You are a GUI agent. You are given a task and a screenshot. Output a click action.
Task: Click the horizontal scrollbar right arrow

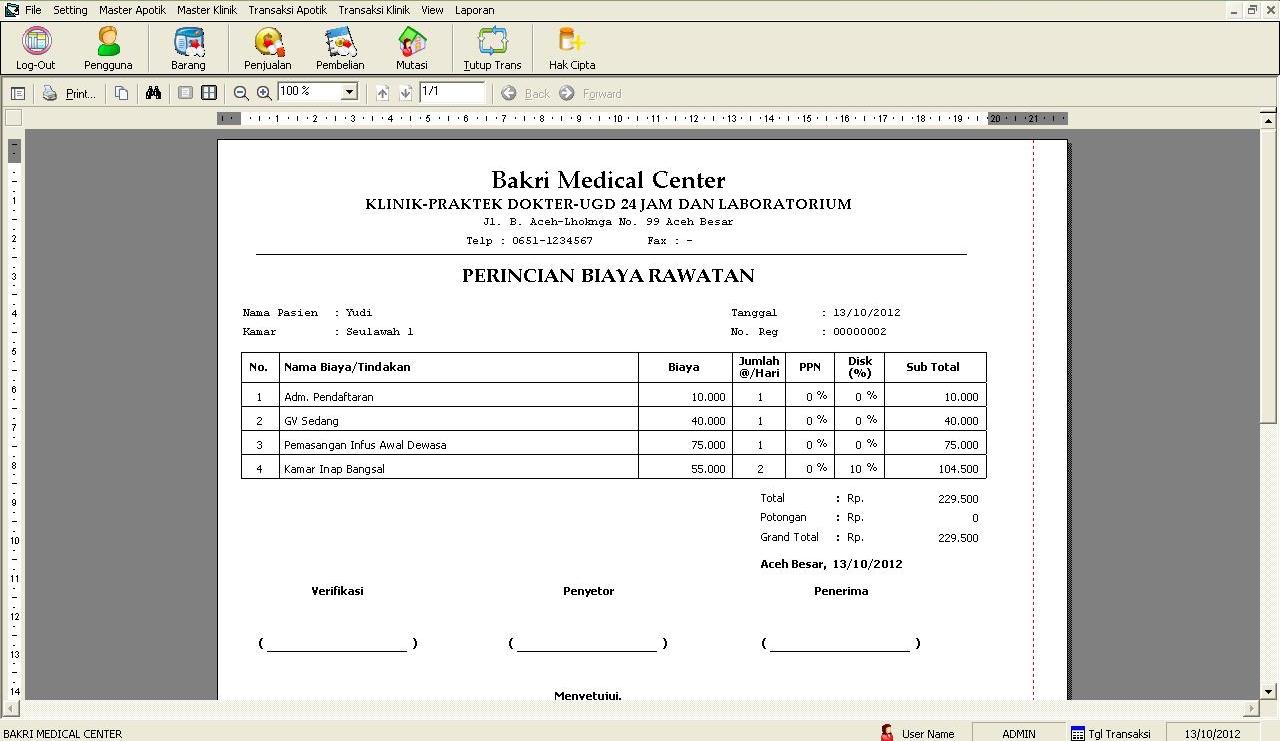click(1251, 708)
